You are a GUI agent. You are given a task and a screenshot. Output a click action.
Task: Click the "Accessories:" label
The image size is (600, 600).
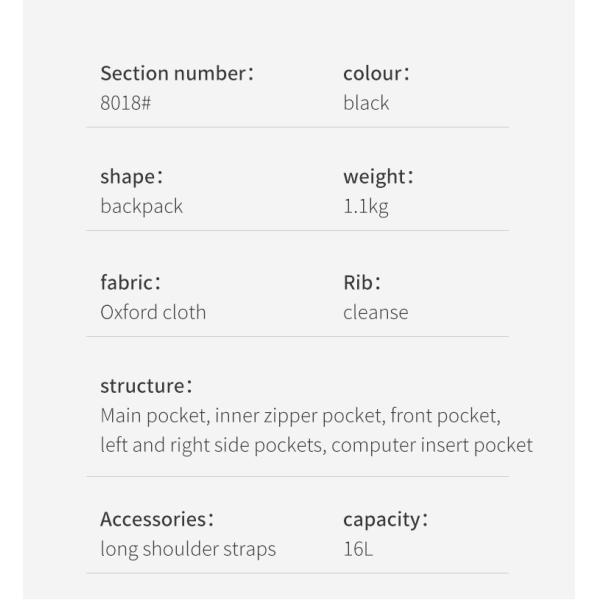(157, 519)
